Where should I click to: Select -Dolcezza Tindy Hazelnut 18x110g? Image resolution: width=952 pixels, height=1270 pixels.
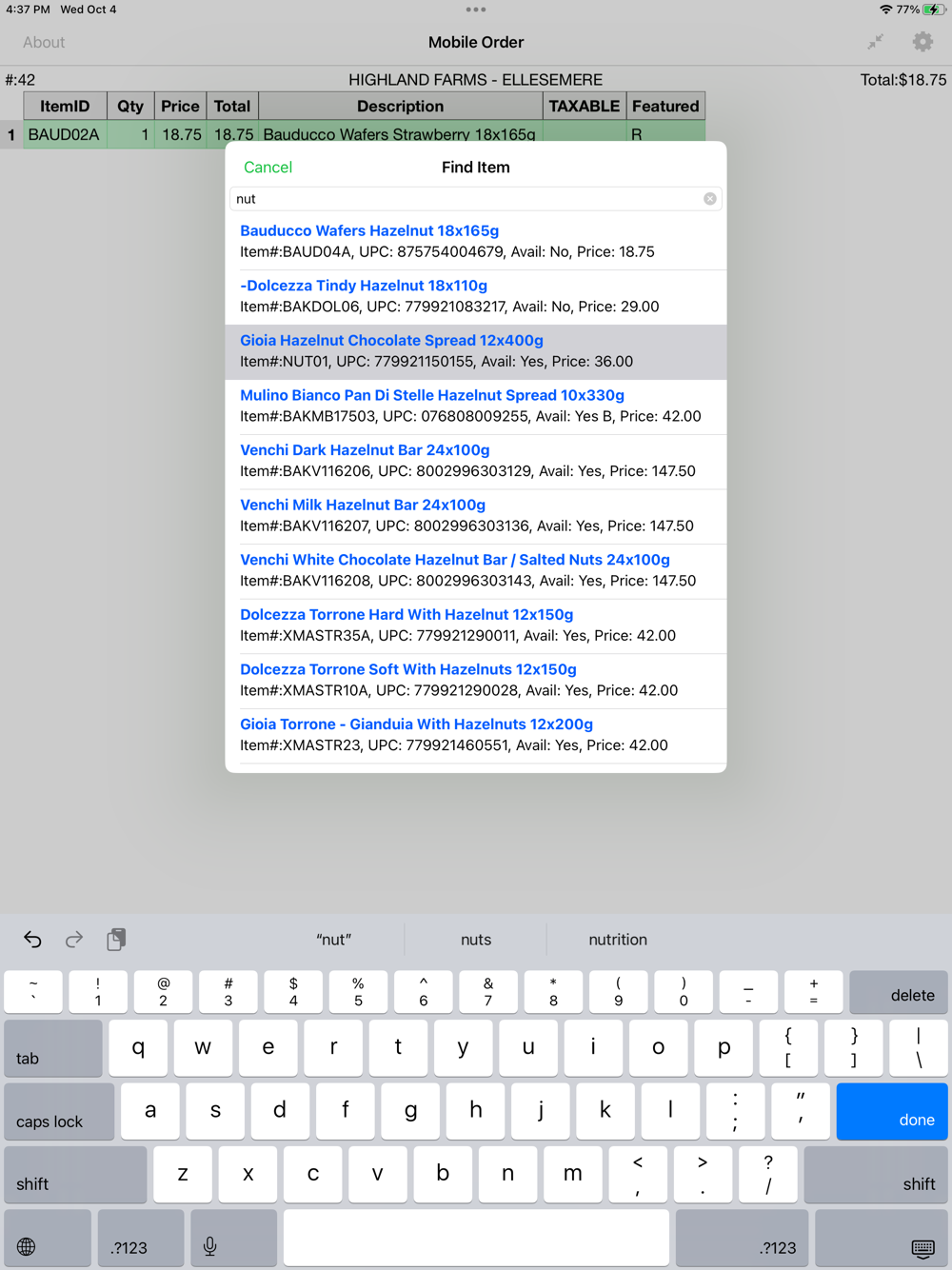476,297
